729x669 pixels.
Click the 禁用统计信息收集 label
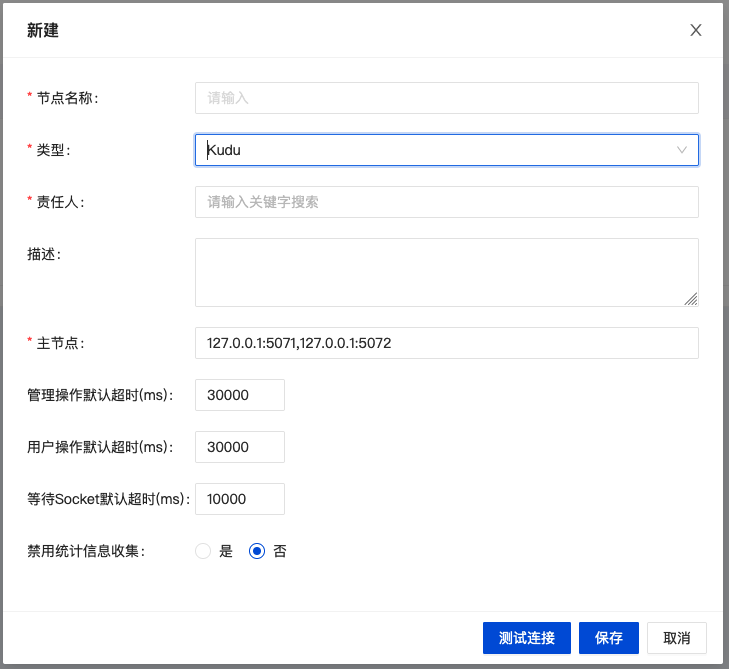[86, 551]
